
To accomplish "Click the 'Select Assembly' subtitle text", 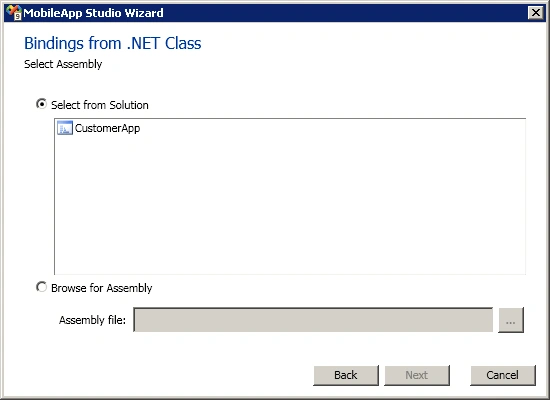I will pos(63,64).
